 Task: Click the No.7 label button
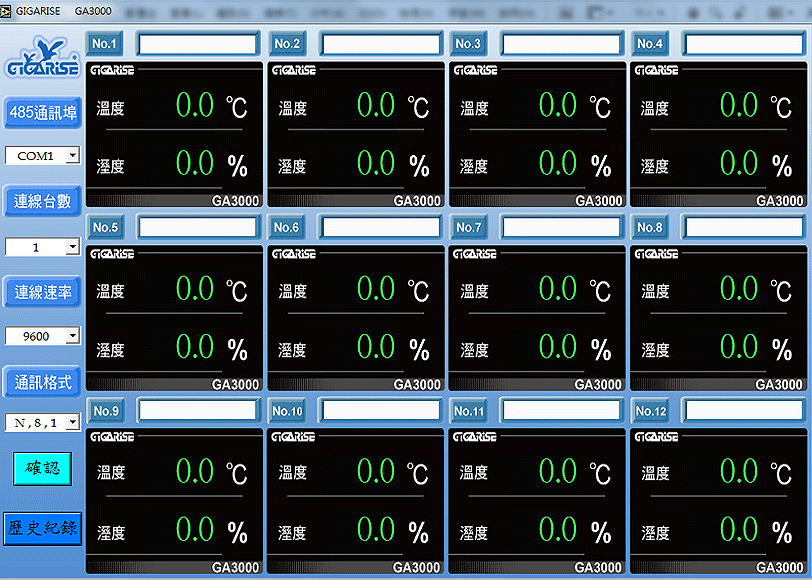click(x=468, y=227)
